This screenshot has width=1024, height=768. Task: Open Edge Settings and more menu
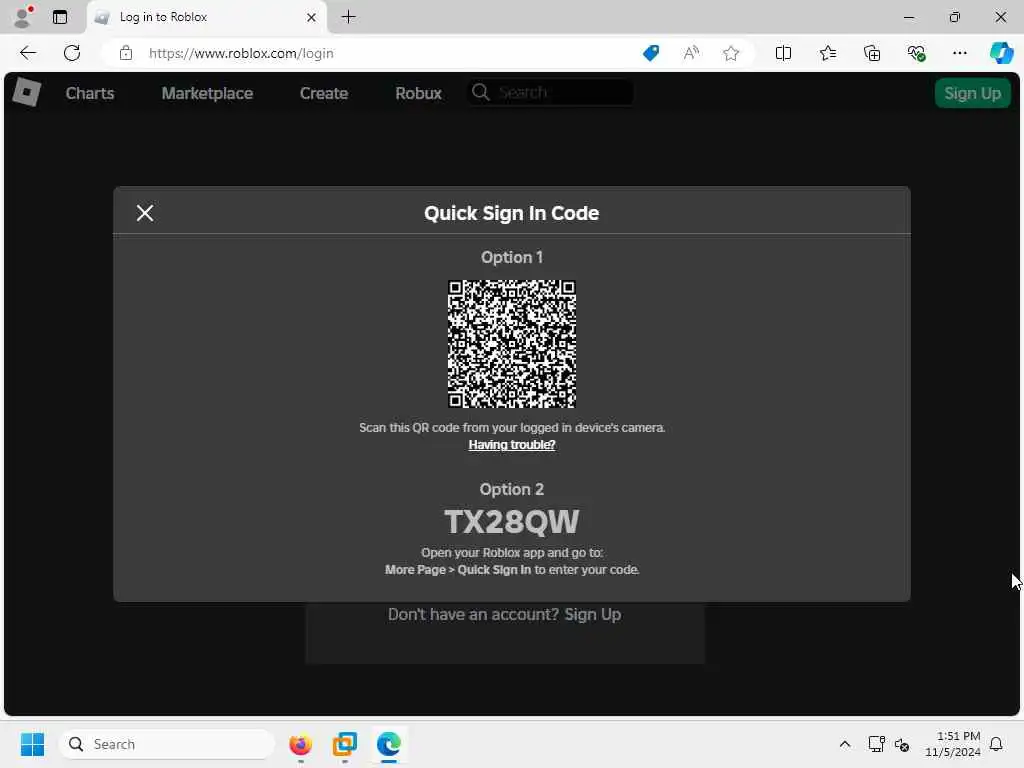959,53
